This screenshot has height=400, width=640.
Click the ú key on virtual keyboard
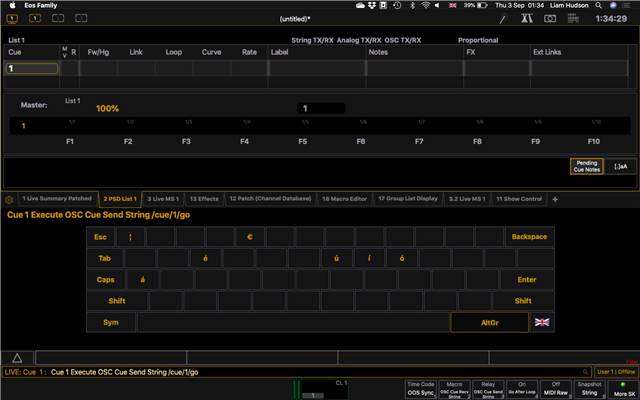[x=336, y=258]
